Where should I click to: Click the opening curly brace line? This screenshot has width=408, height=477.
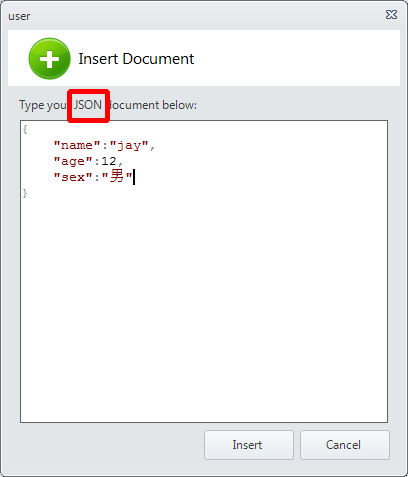coord(25,129)
